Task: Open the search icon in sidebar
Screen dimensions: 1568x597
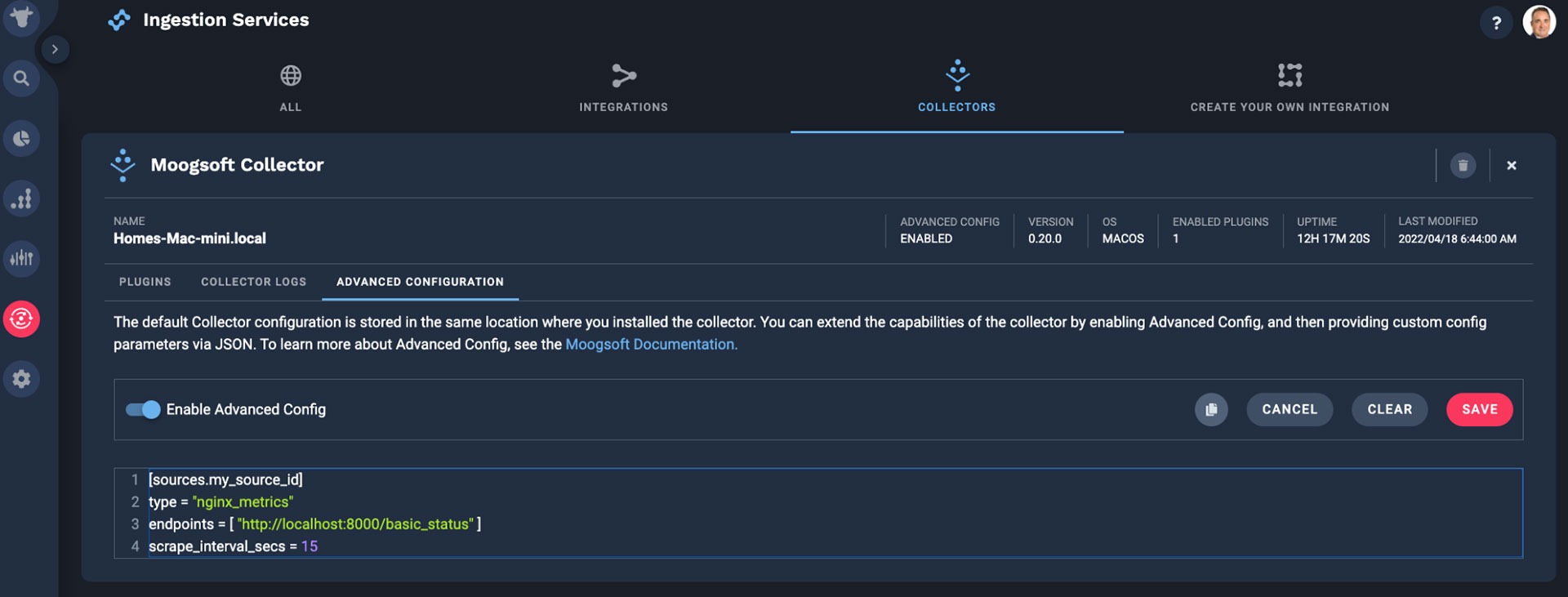Action: pyautogui.click(x=21, y=78)
